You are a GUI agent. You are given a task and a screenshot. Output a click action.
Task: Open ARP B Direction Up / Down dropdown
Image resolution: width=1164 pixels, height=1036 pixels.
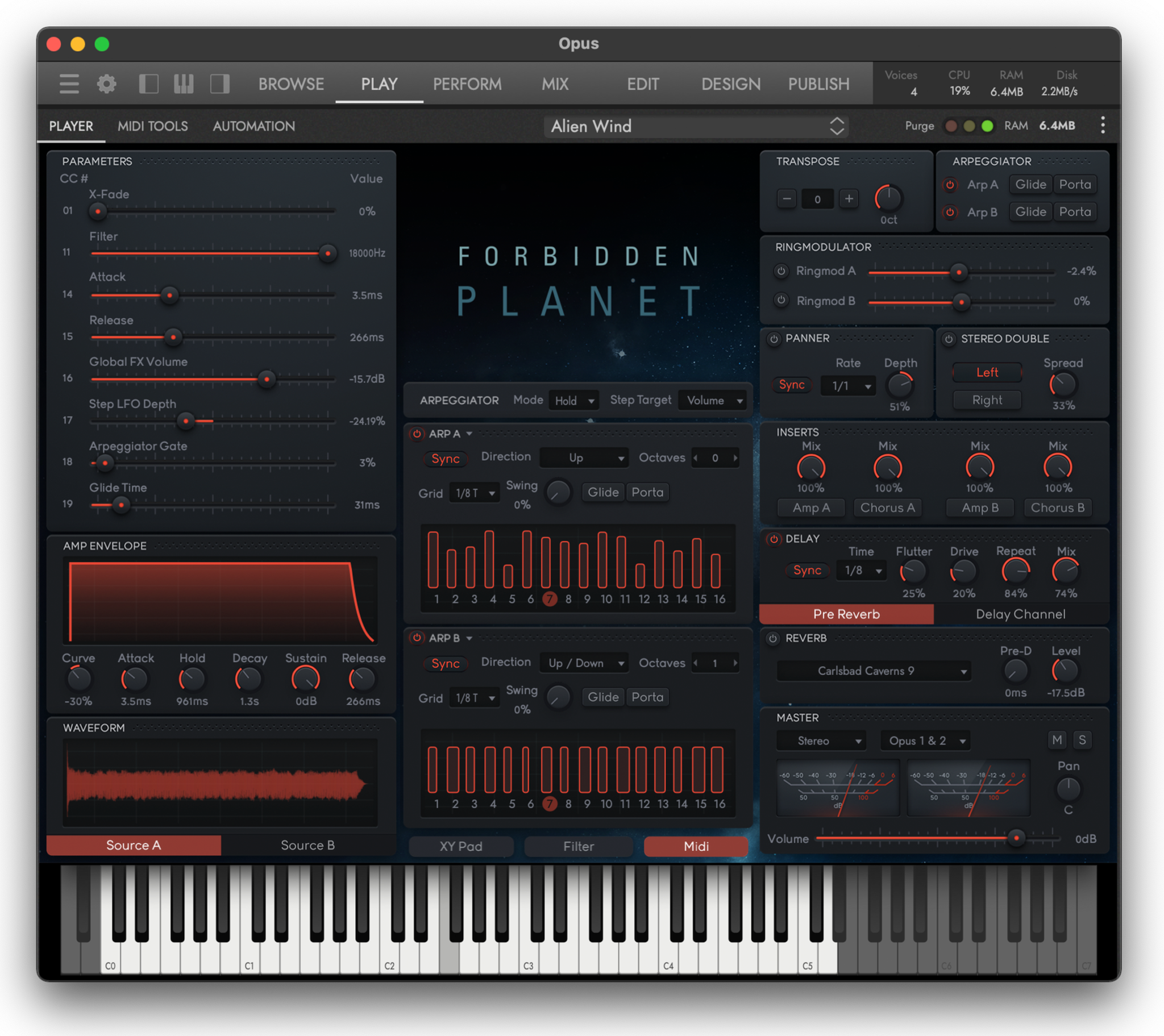click(x=584, y=663)
